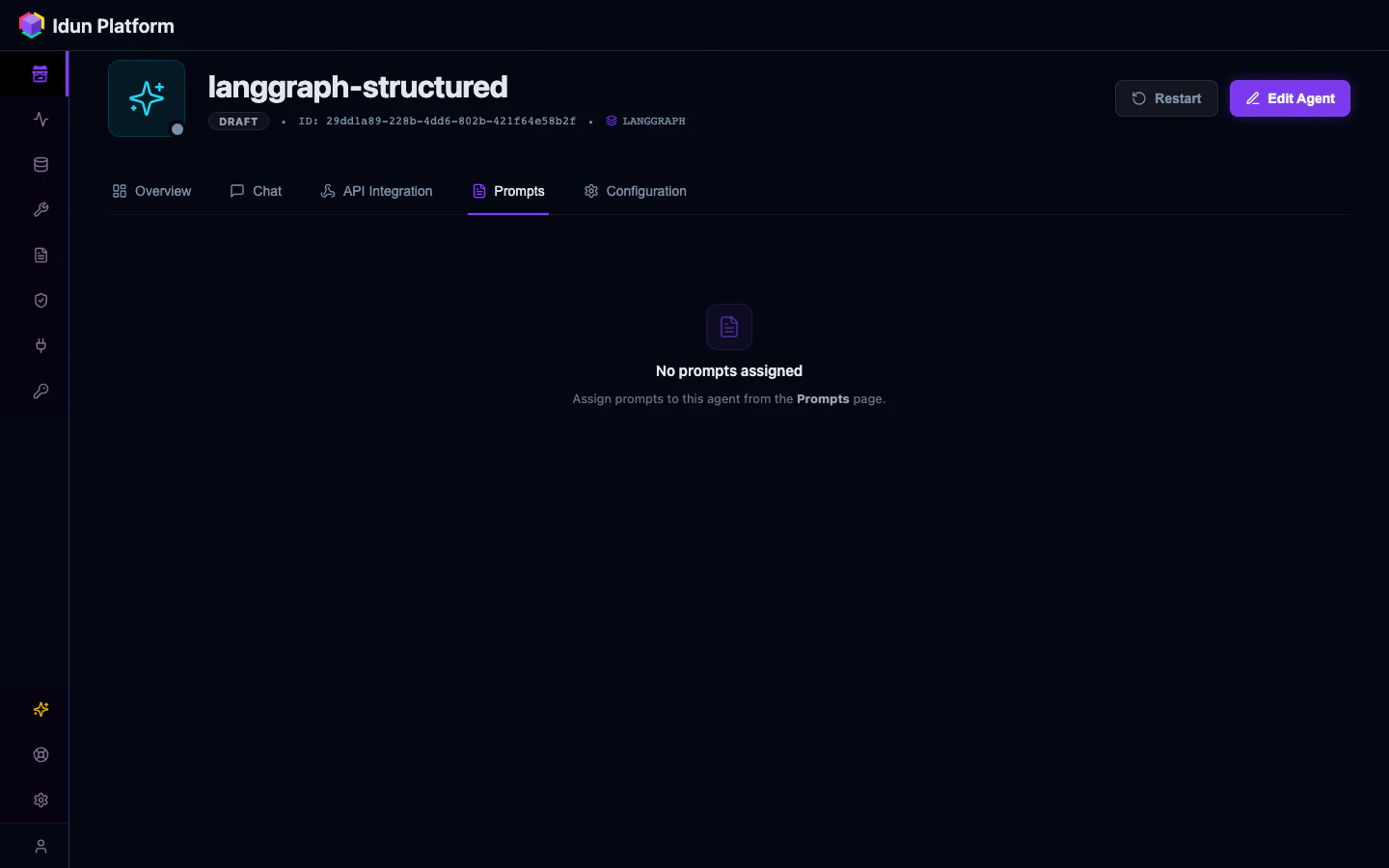Click the Restart button
This screenshot has width=1389, height=868.
(1166, 98)
